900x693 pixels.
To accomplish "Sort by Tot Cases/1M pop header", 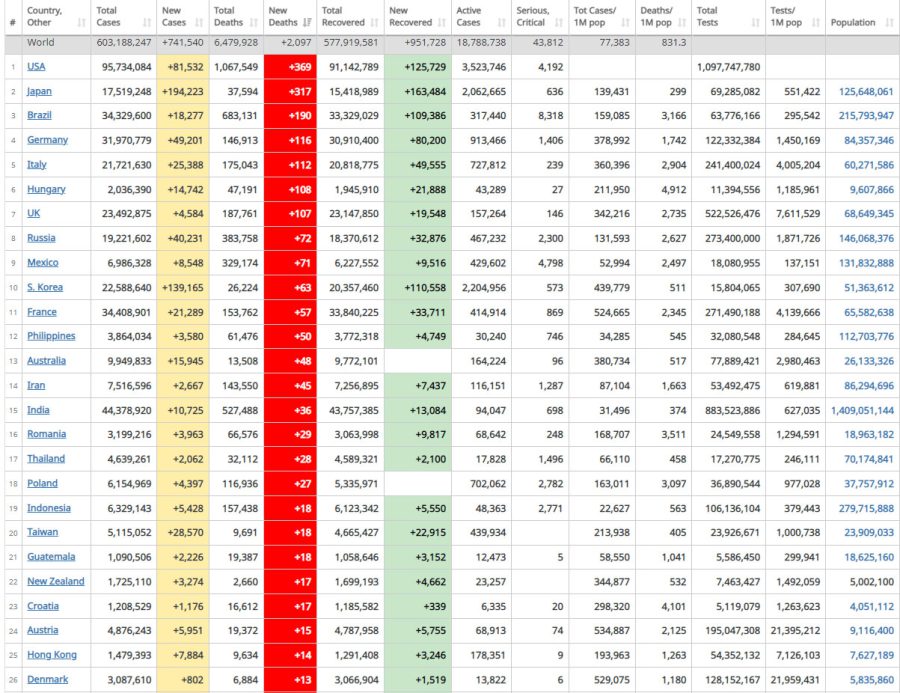I will tap(602, 17).
